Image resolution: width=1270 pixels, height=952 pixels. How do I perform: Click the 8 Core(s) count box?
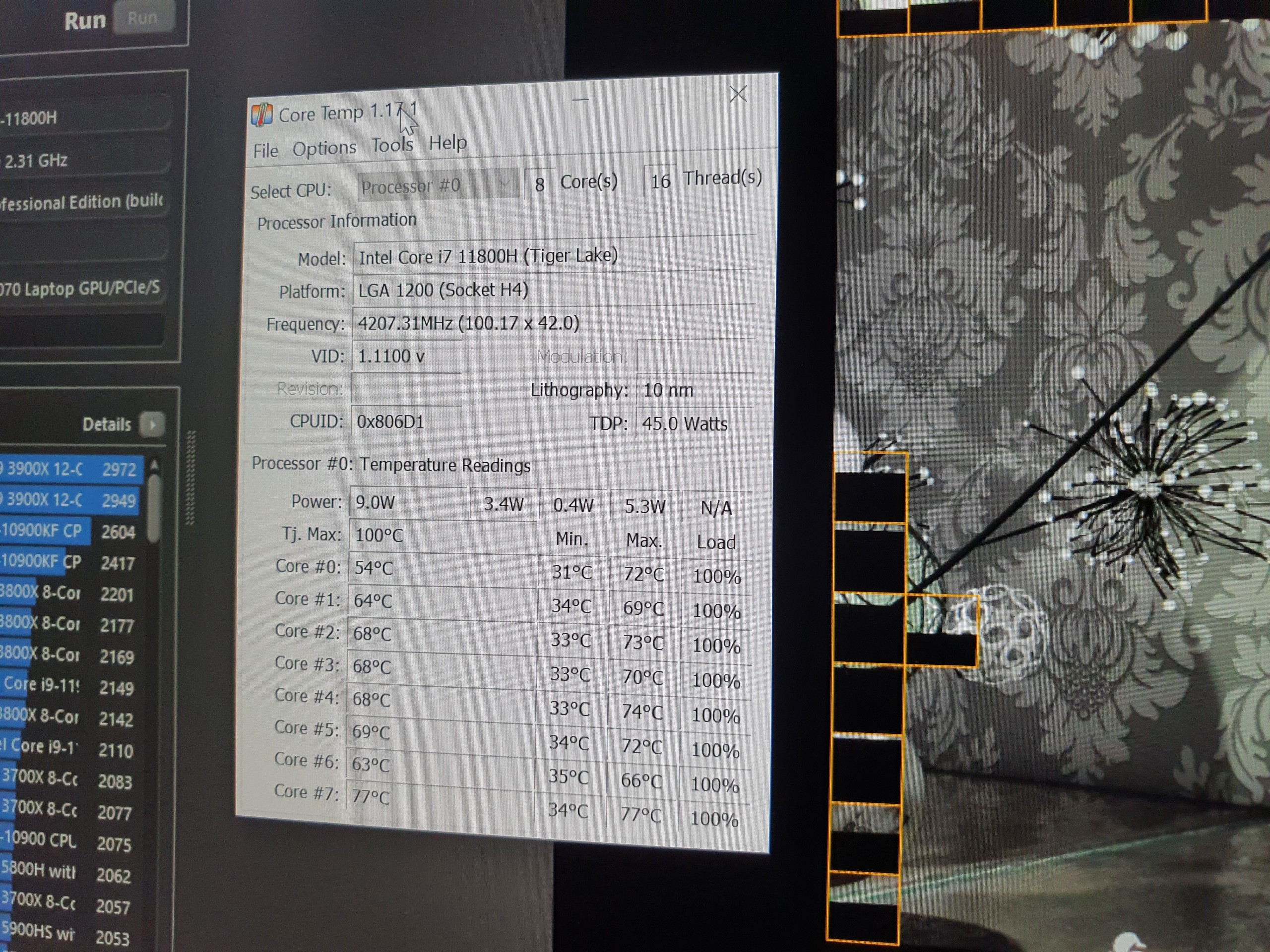coord(540,184)
